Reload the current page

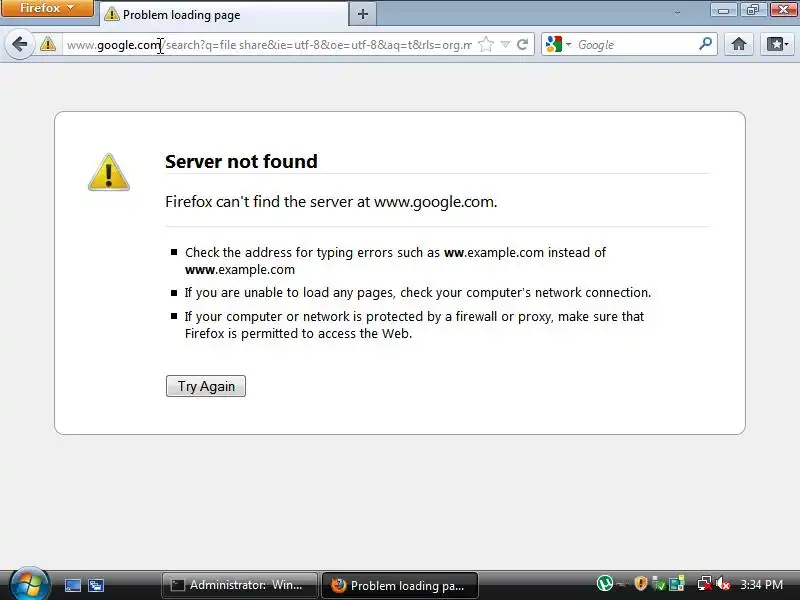click(522, 44)
